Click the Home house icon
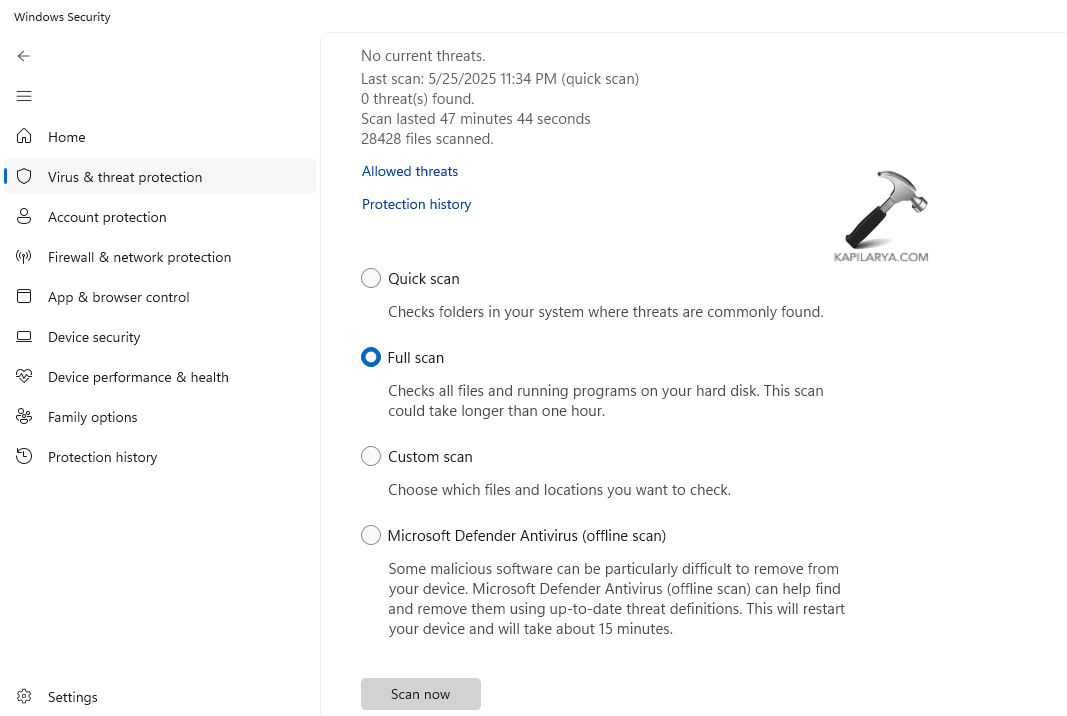The width and height of the screenshot is (1067, 716). pyautogui.click(x=24, y=137)
